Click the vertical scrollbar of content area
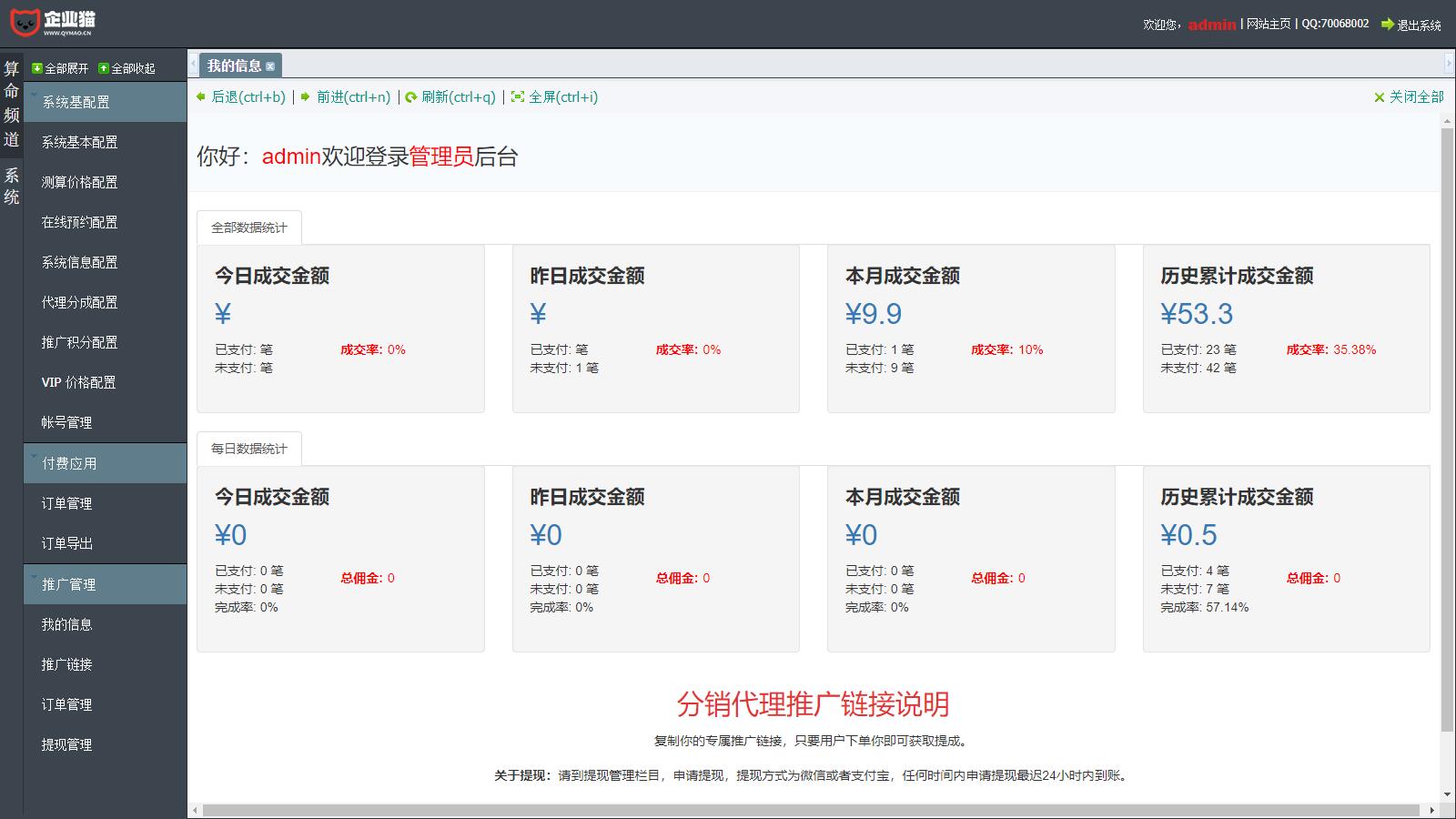Image resolution: width=1456 pixels, height=819 pixels. coord(1447,428)
